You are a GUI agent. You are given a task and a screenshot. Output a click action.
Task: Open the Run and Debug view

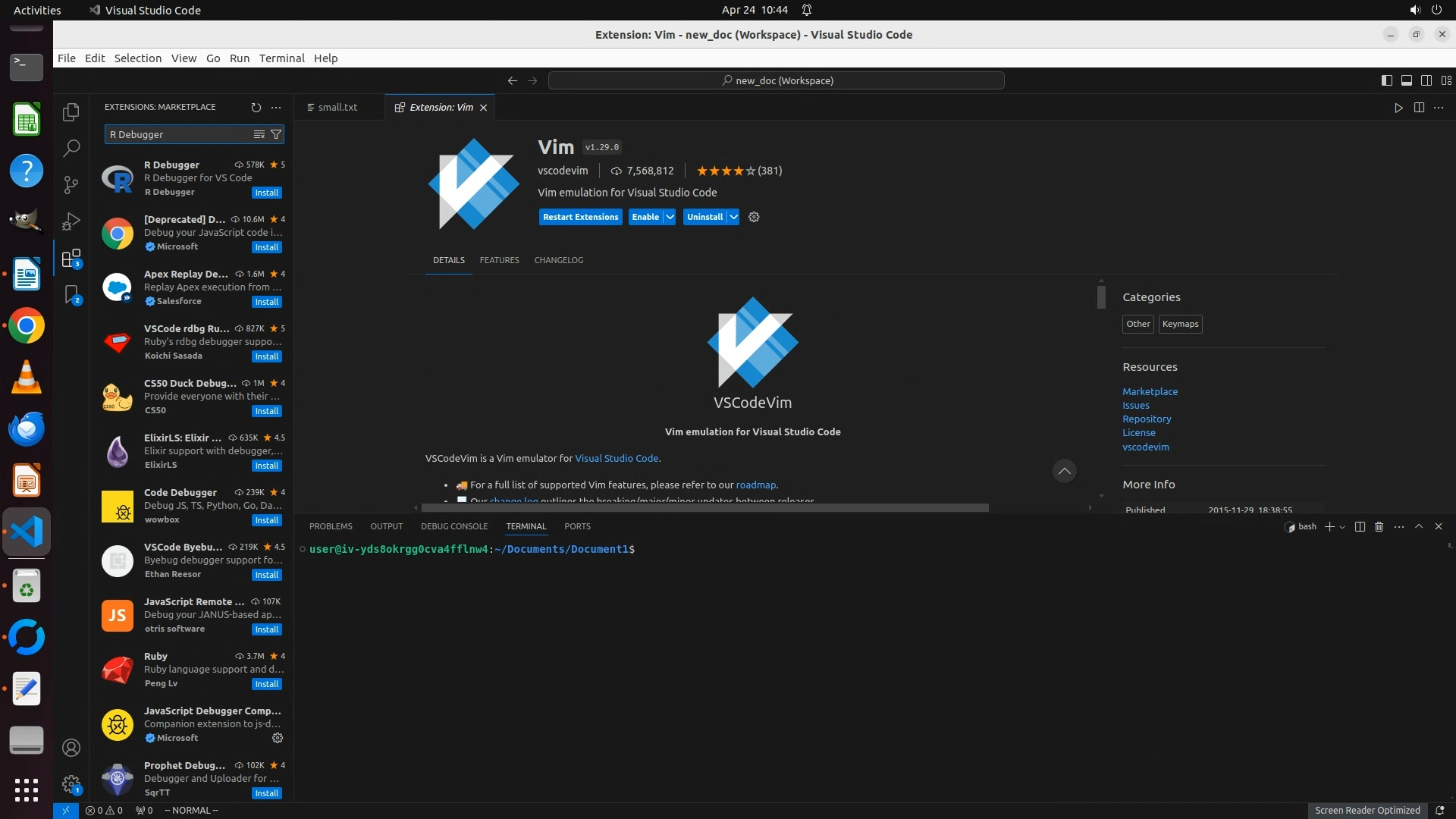coord(71,221)
